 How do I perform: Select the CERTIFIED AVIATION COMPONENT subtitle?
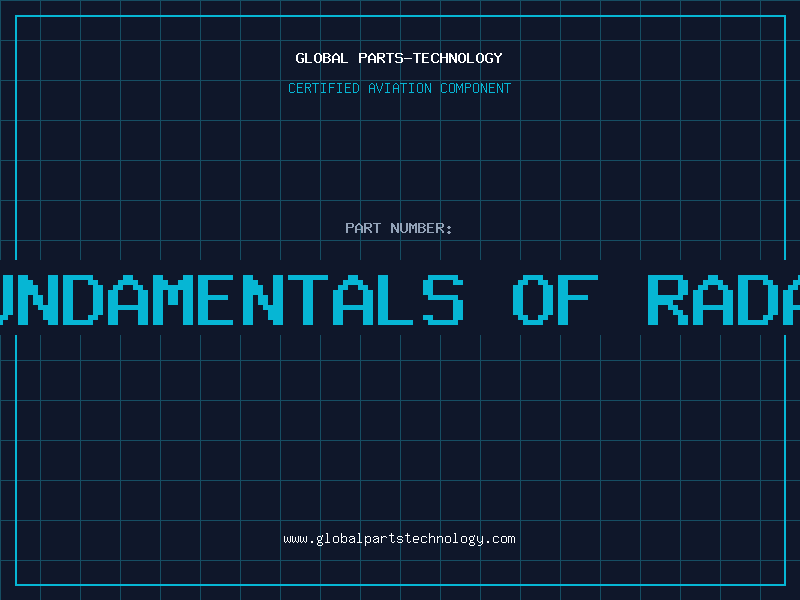point(399,88)
